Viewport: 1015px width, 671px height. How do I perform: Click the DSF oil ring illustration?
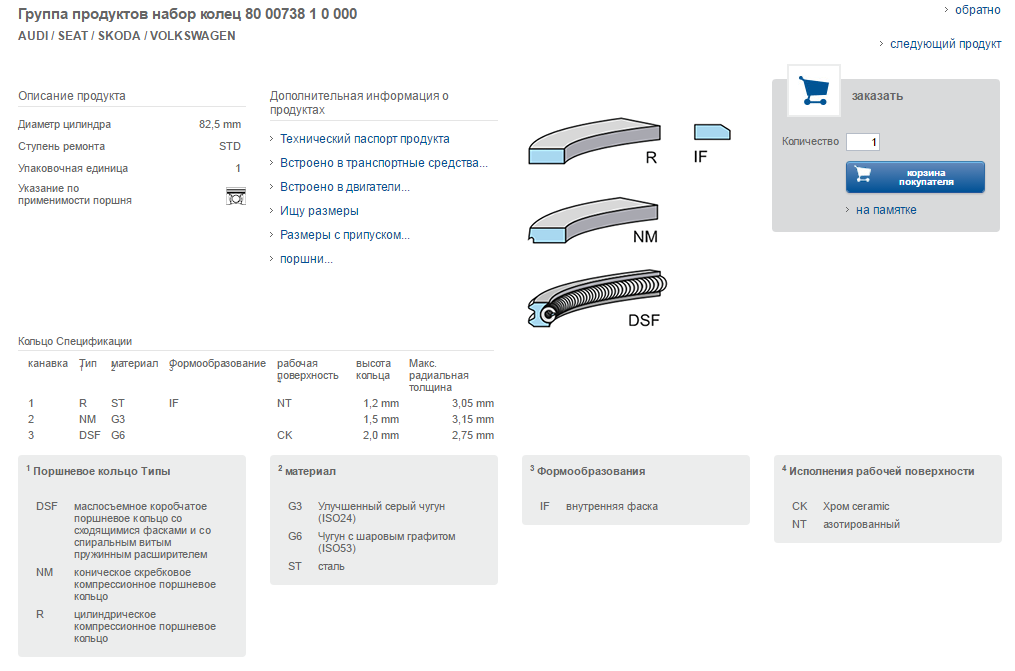(x=590, y=300)
